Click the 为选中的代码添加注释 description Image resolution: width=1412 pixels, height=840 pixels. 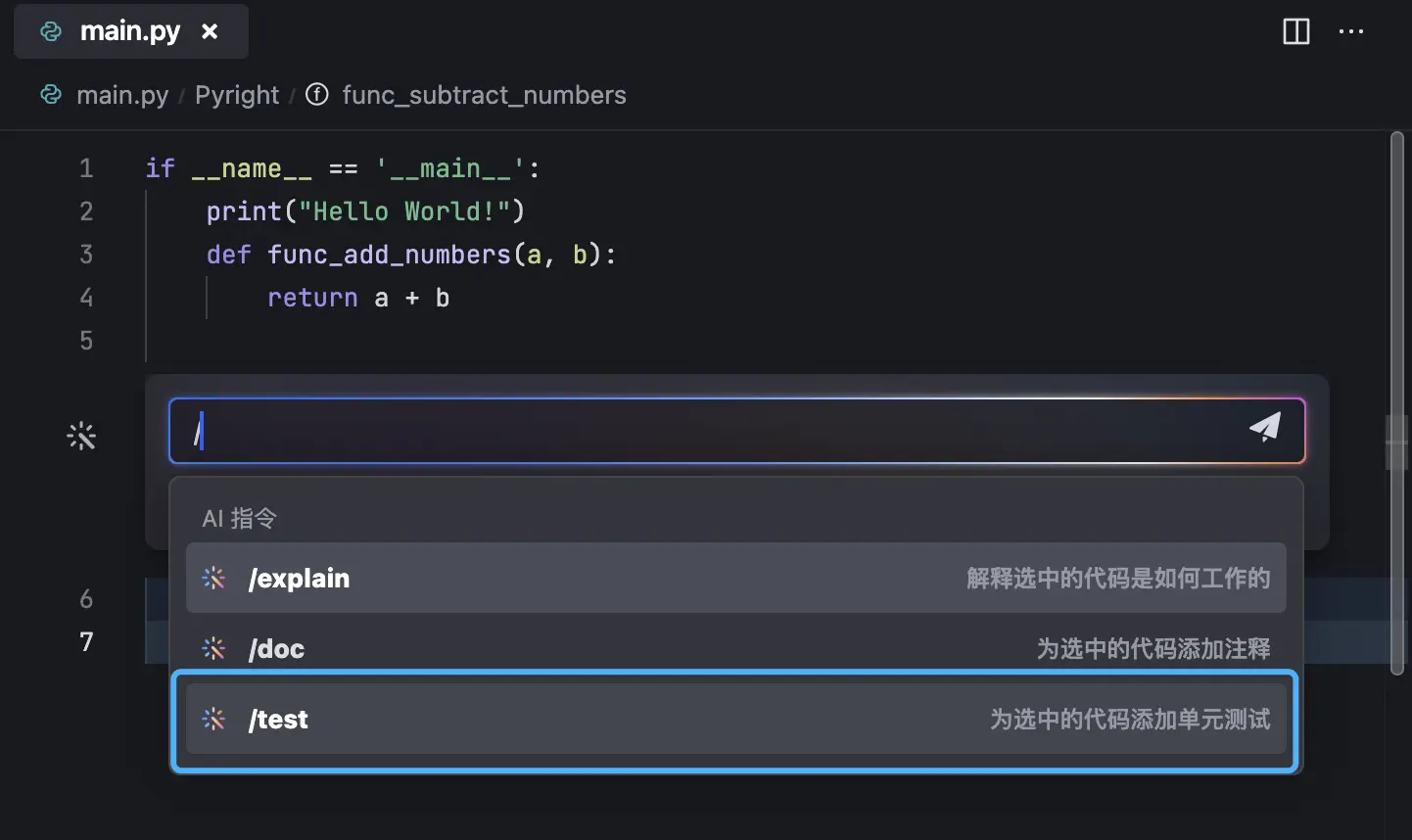pos(1153,649)
